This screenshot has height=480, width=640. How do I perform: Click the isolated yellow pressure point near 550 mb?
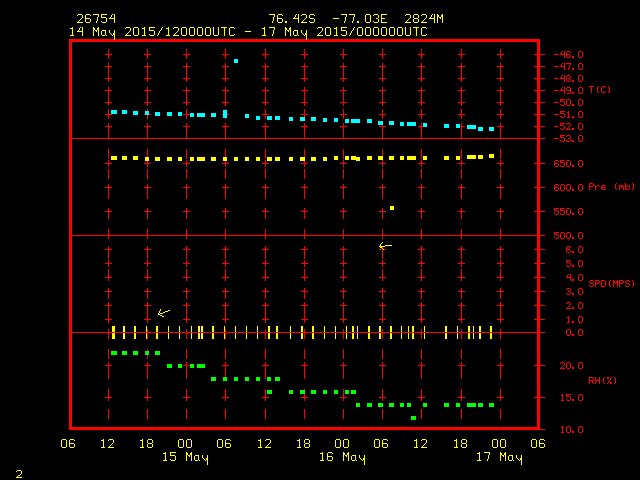coord(391,208)
